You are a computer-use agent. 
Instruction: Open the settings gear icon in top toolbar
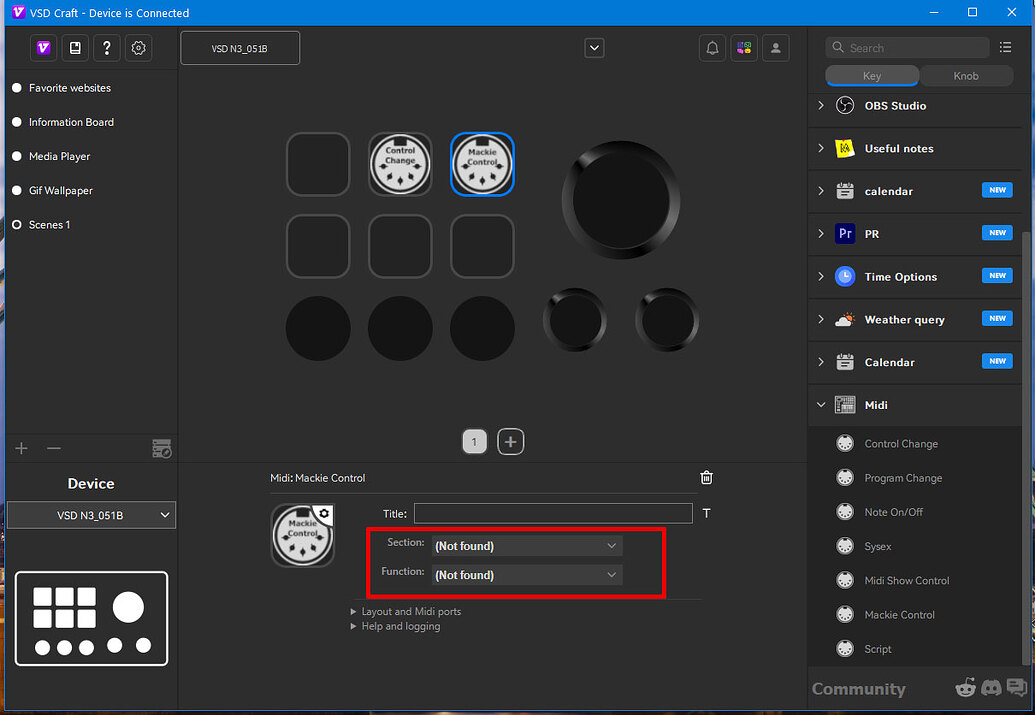[139, 48]
